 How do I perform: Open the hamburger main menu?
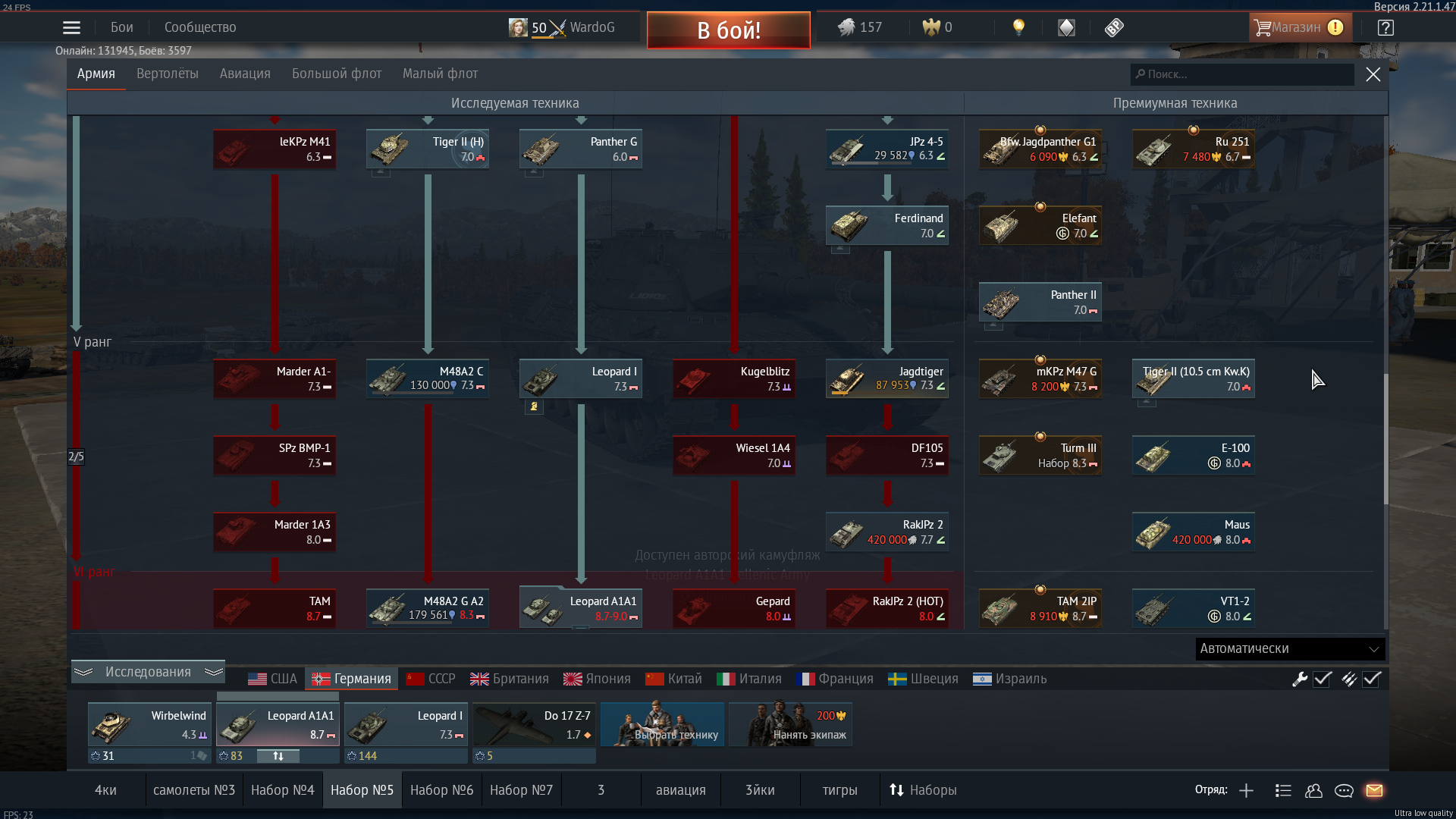pyautogui.click(x=71, y=27)
